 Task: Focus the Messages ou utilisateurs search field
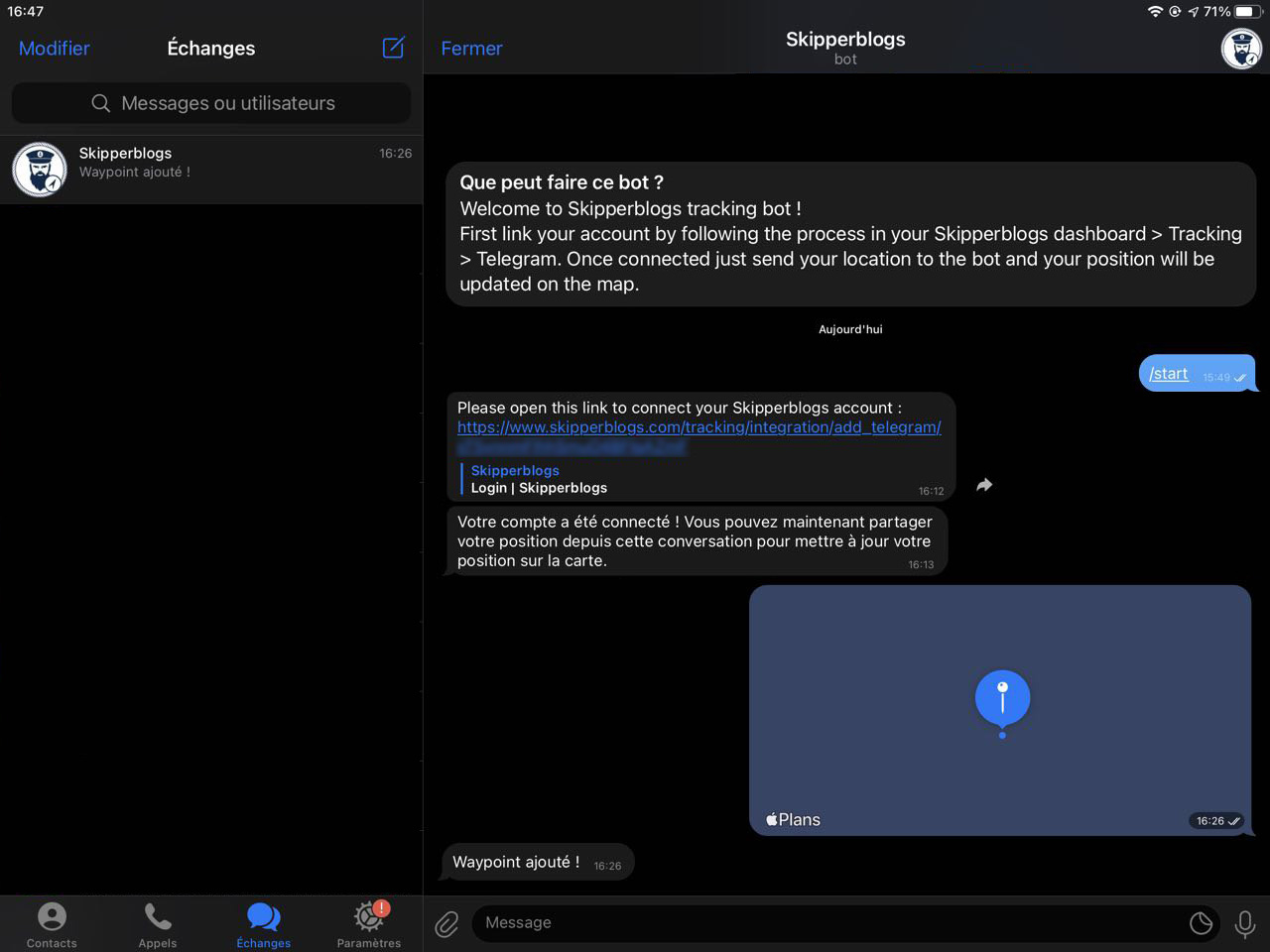pyautogui.click(x=211, y=103)
